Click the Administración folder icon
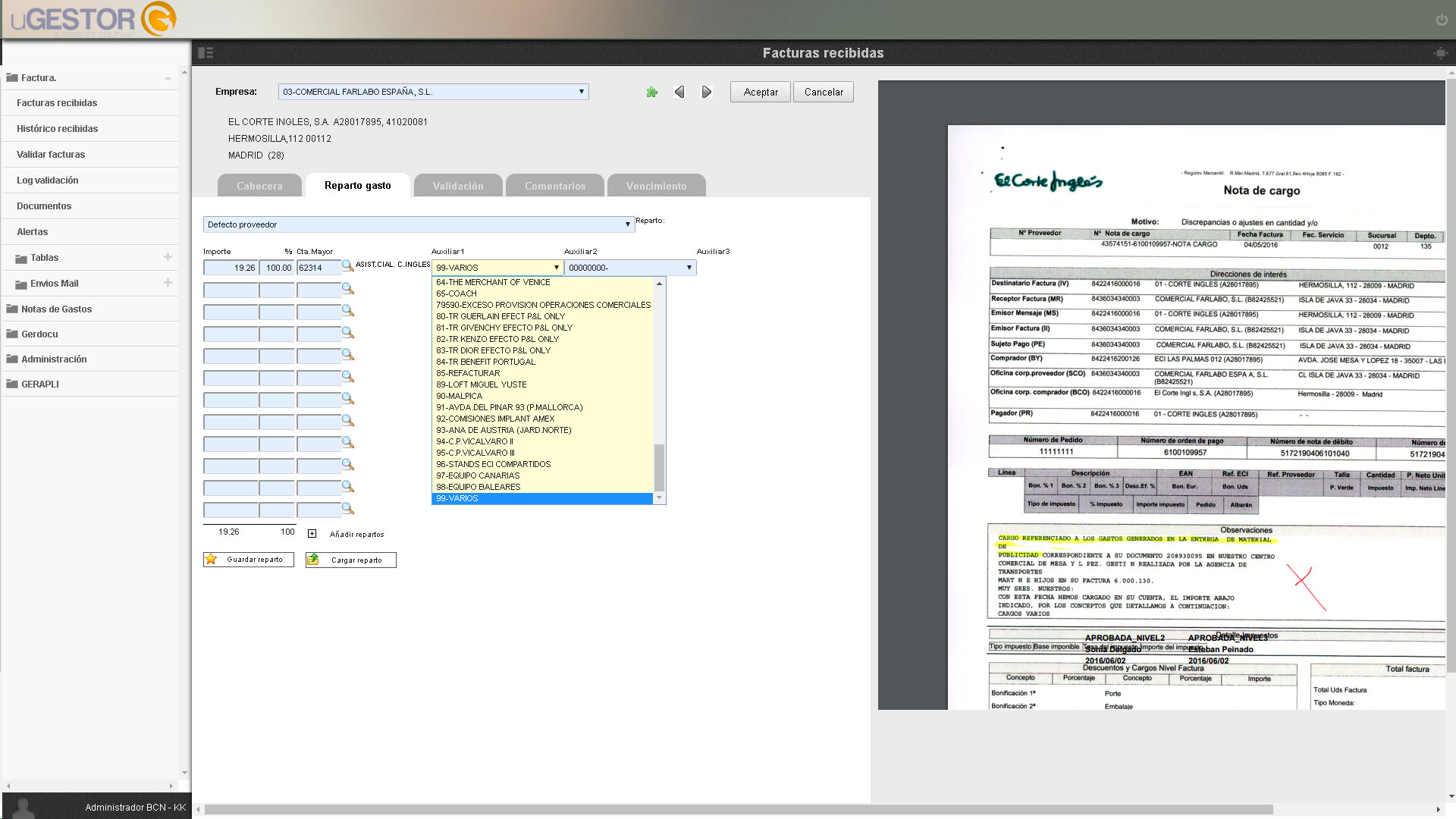This screenshot has width=1456, height=819. pos(12,359)
